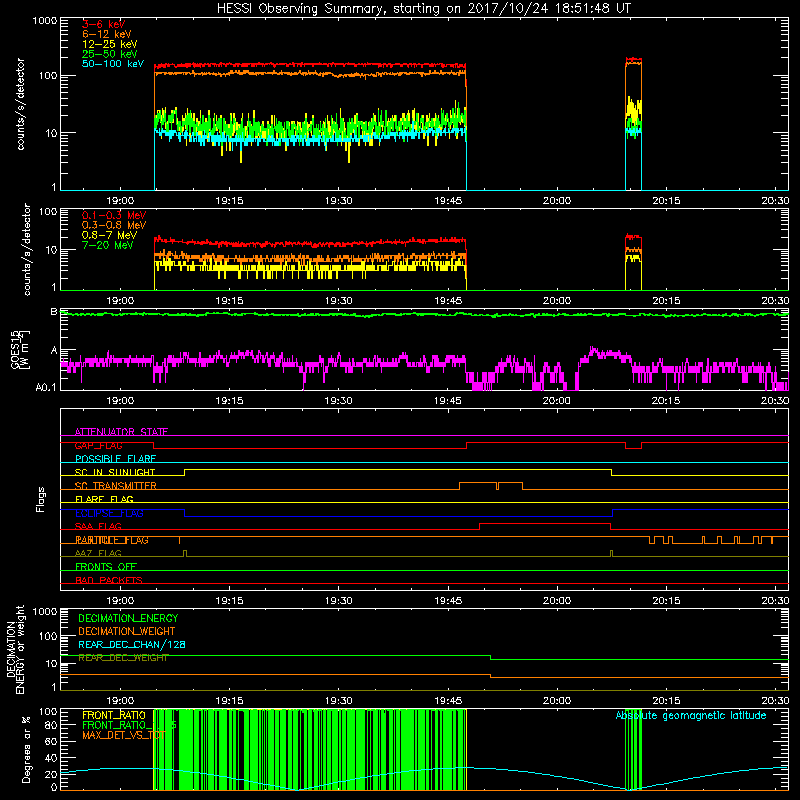Image resolution: width=800 pixels, height=800 pixels.
Task: Click the MAX_DET_VS_TOT legend label
Action: tap(124, 735)
